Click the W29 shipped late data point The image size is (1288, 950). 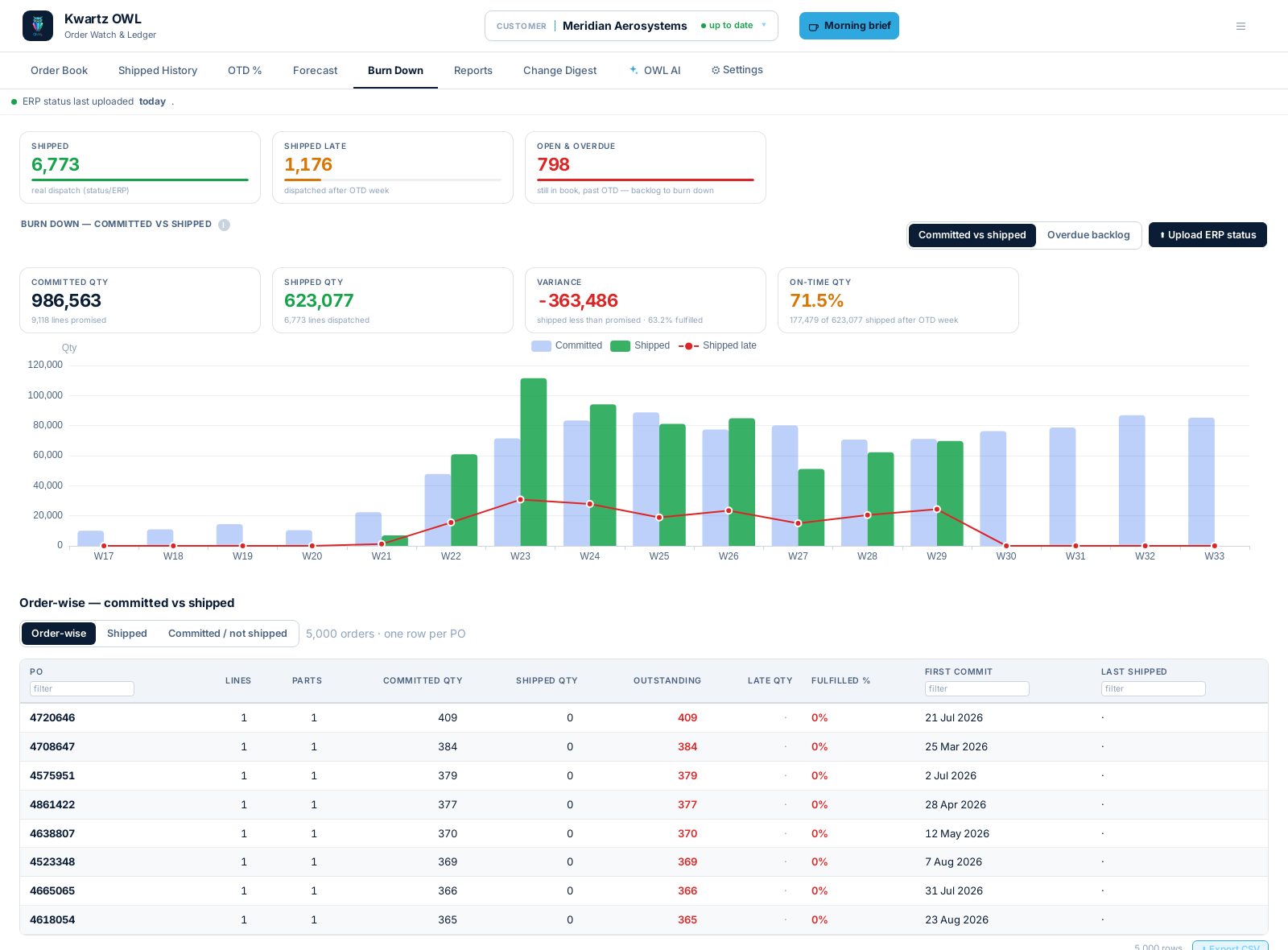point(937,510)
